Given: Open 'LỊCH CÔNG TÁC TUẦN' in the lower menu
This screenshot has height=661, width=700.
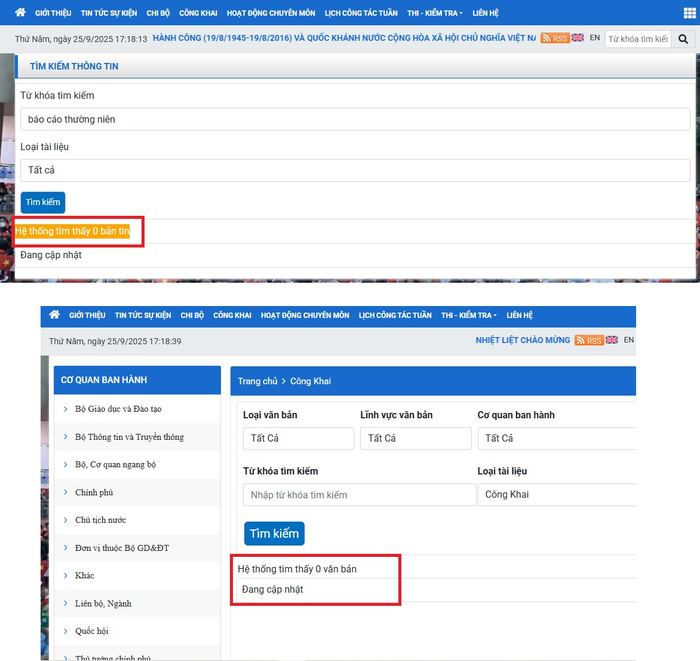Looking at the screenshot, I should coord(395,315).
